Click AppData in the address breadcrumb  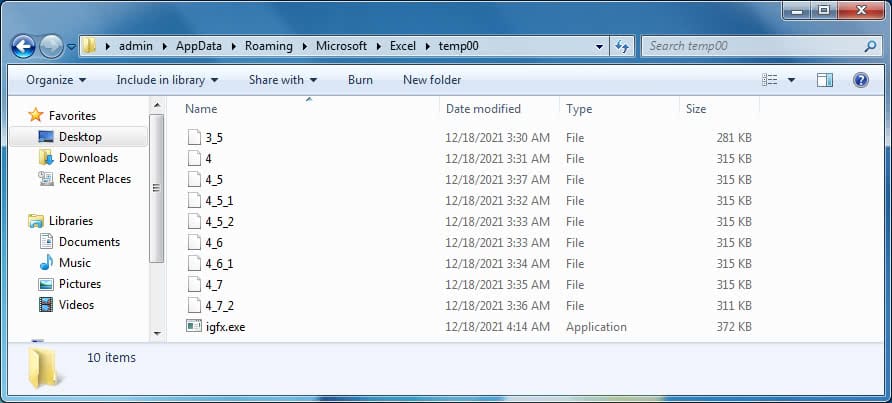click(x=199, y=46)
